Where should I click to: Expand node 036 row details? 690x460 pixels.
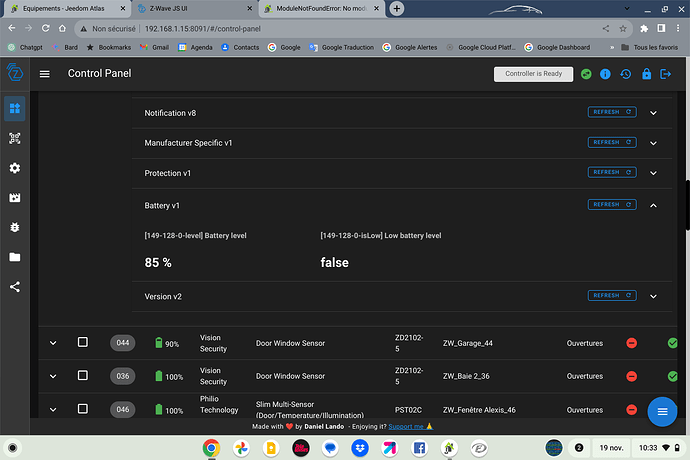tap(53, 376)
